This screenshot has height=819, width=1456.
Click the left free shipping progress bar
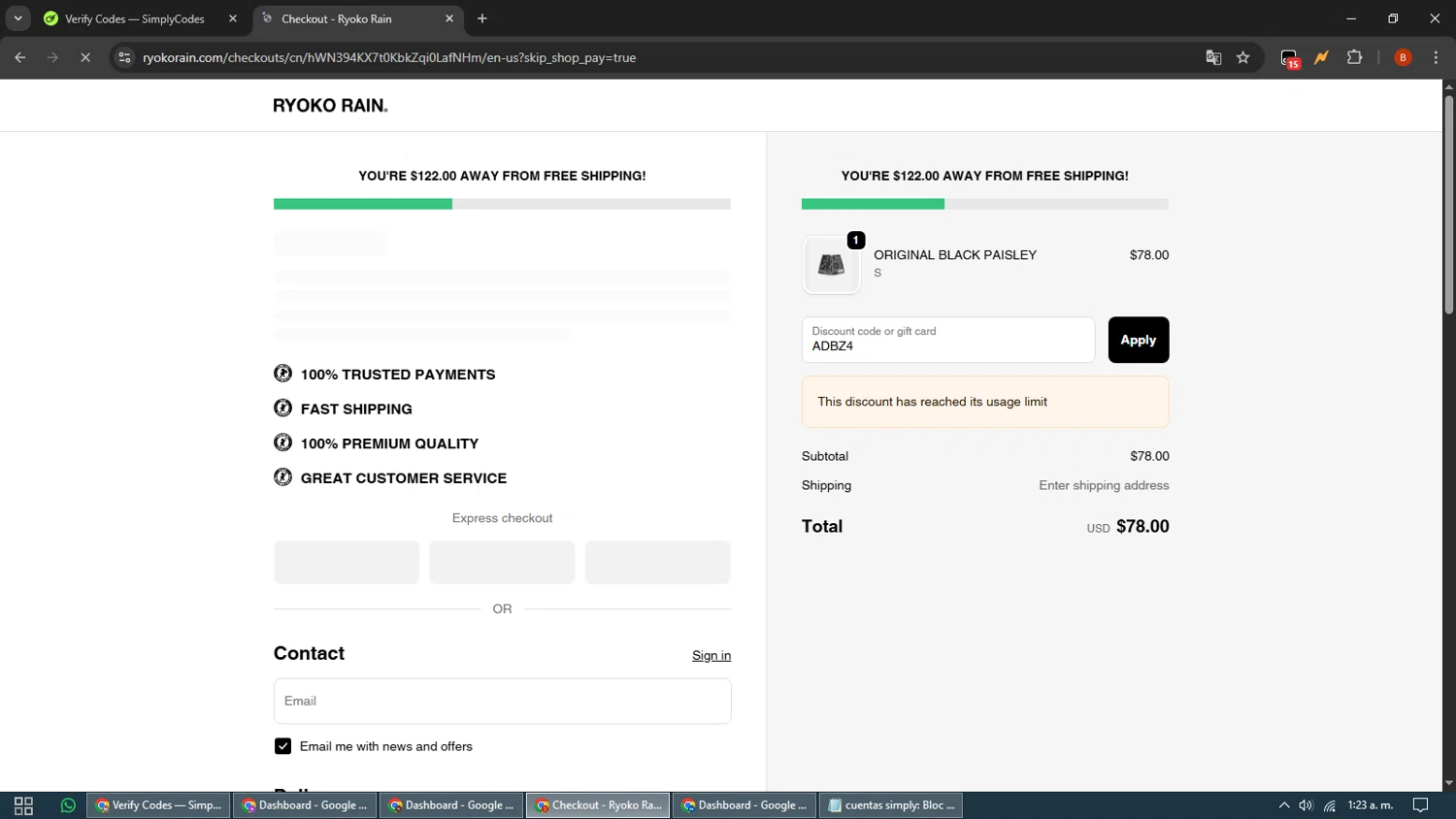[502, 204]
